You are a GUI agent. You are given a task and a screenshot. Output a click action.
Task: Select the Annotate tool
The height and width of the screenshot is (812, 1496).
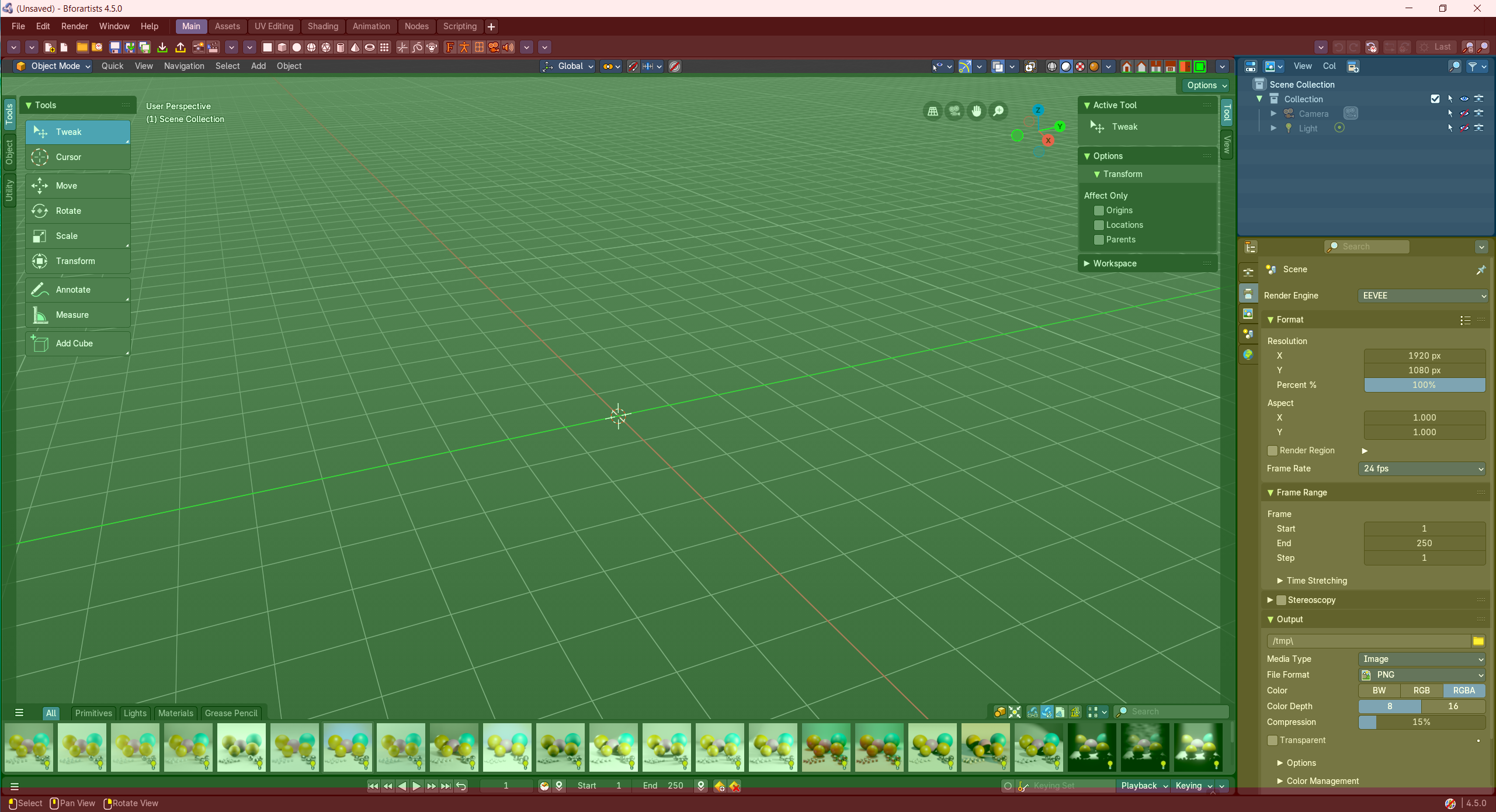[78, 290]
